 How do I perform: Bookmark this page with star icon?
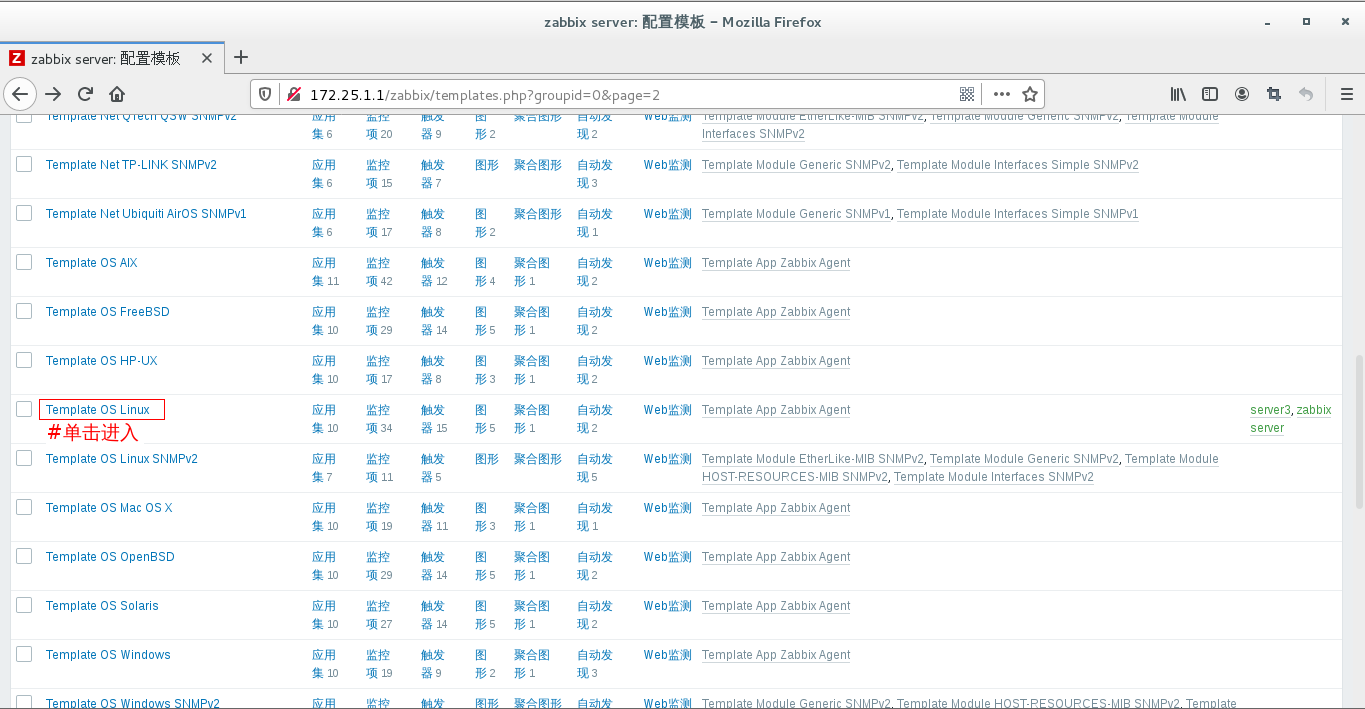[x=1030, y=94]
